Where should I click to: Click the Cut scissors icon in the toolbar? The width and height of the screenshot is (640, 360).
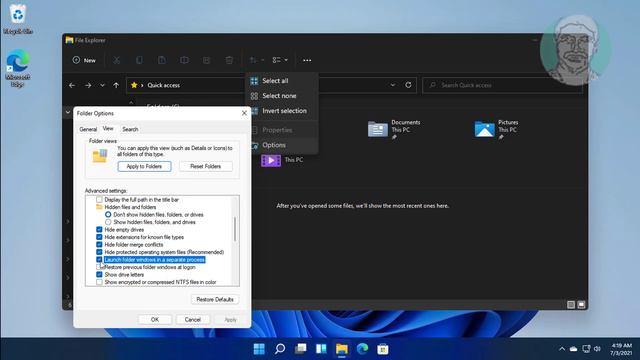tap(117, 60)
